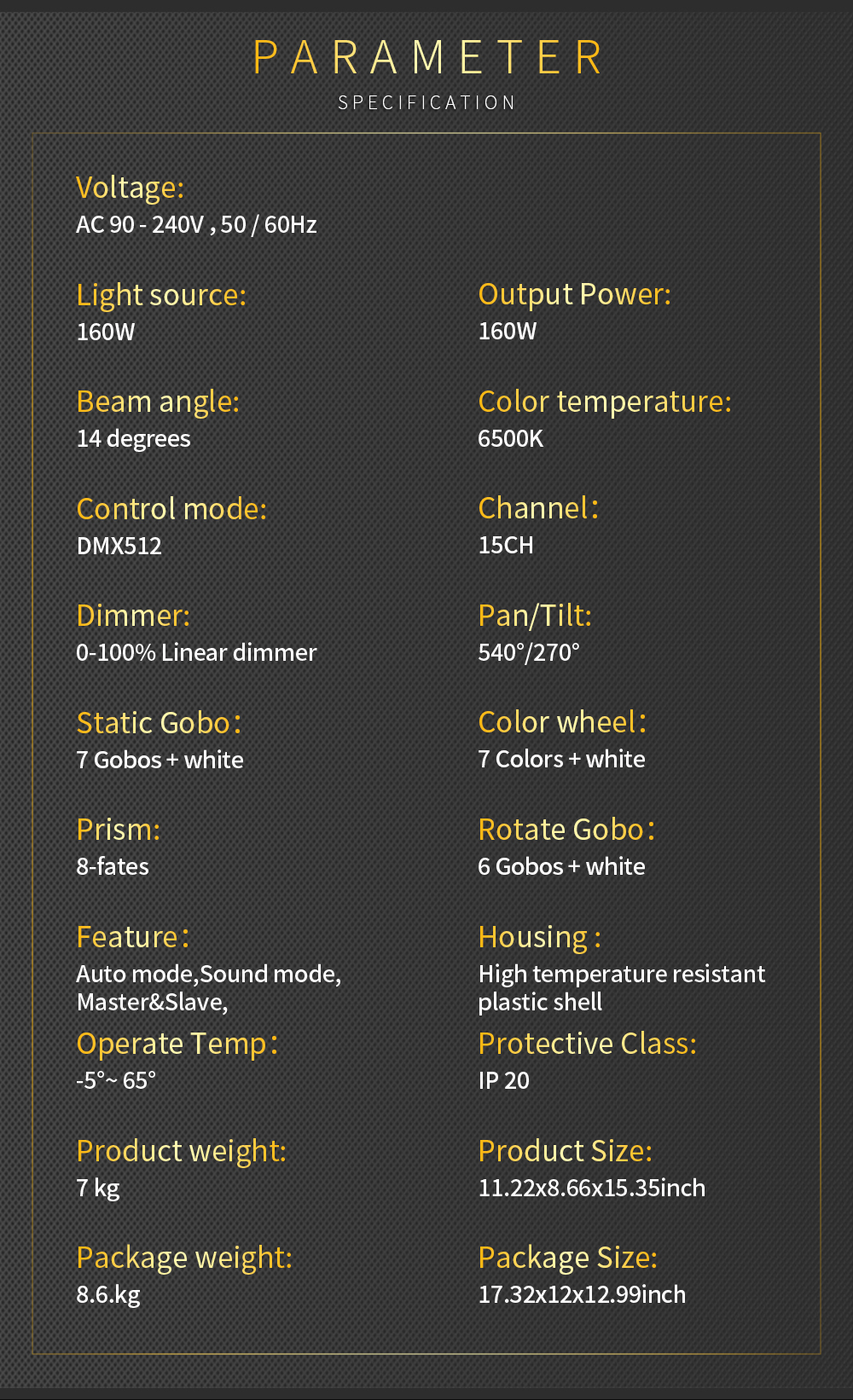Click the Color temperature label
The image size is (853, 1400).
[x=605, y=402]
